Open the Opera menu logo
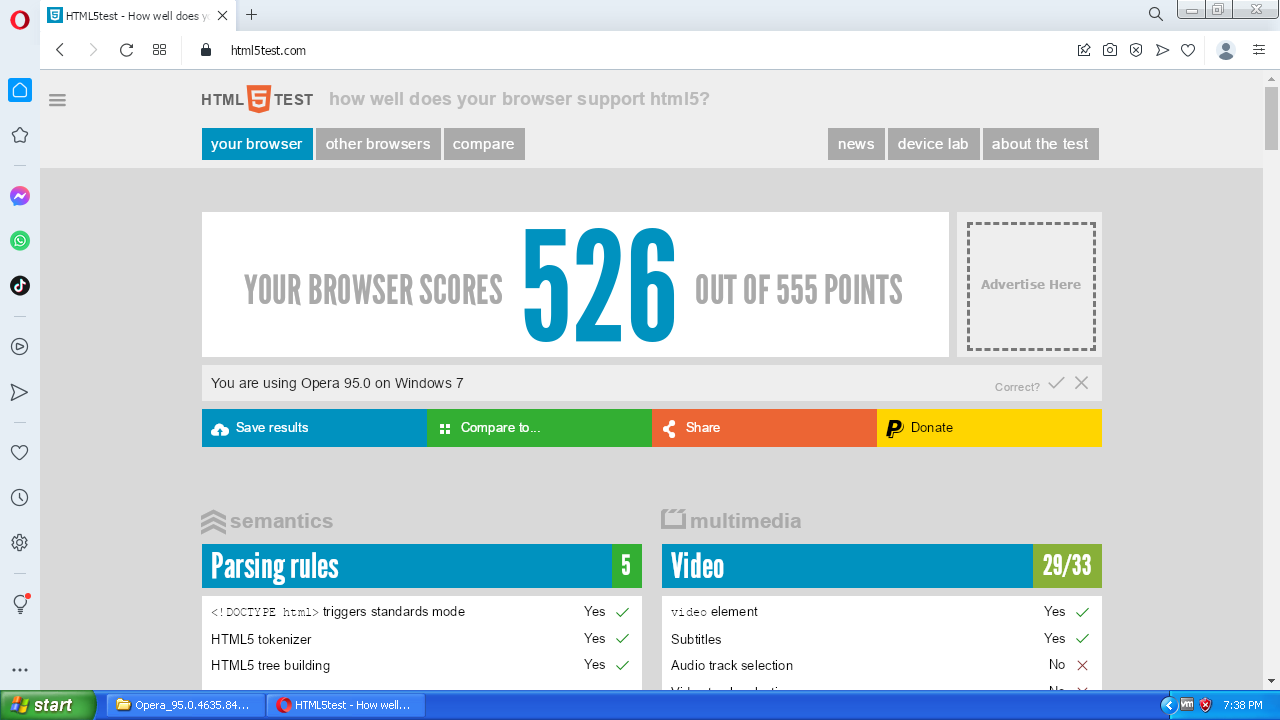This screenshot has height=720, width=1280. pos(20,20)
